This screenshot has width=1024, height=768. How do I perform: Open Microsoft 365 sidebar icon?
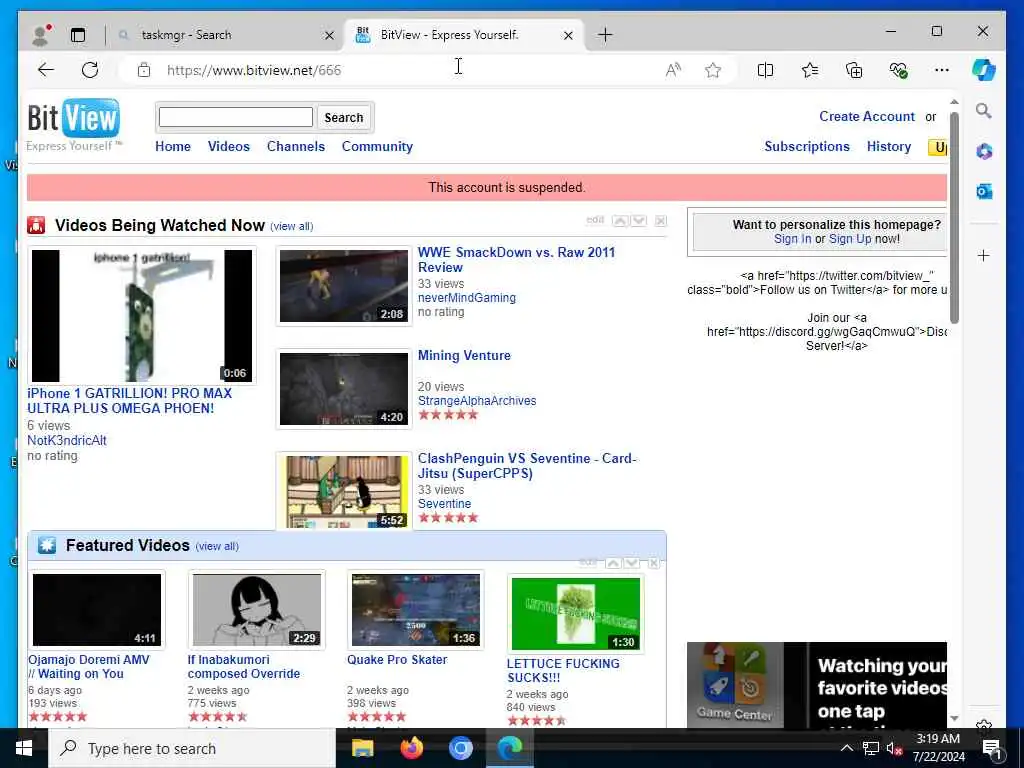coord(984,152)
